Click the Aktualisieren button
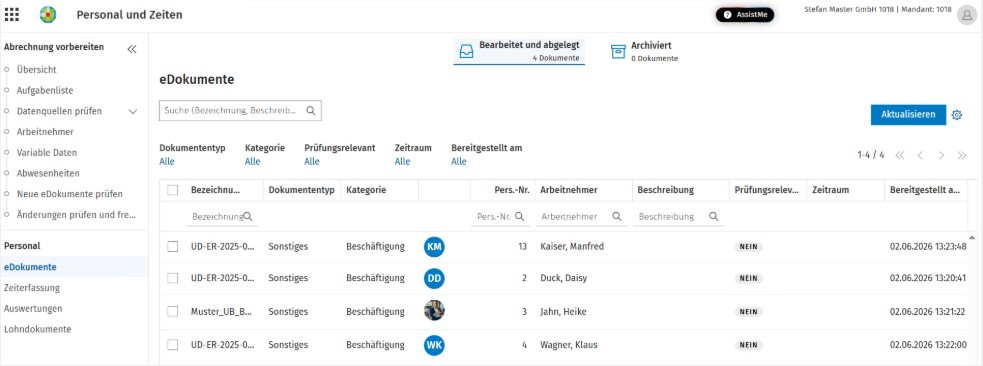983x366 pixels. 908,115
